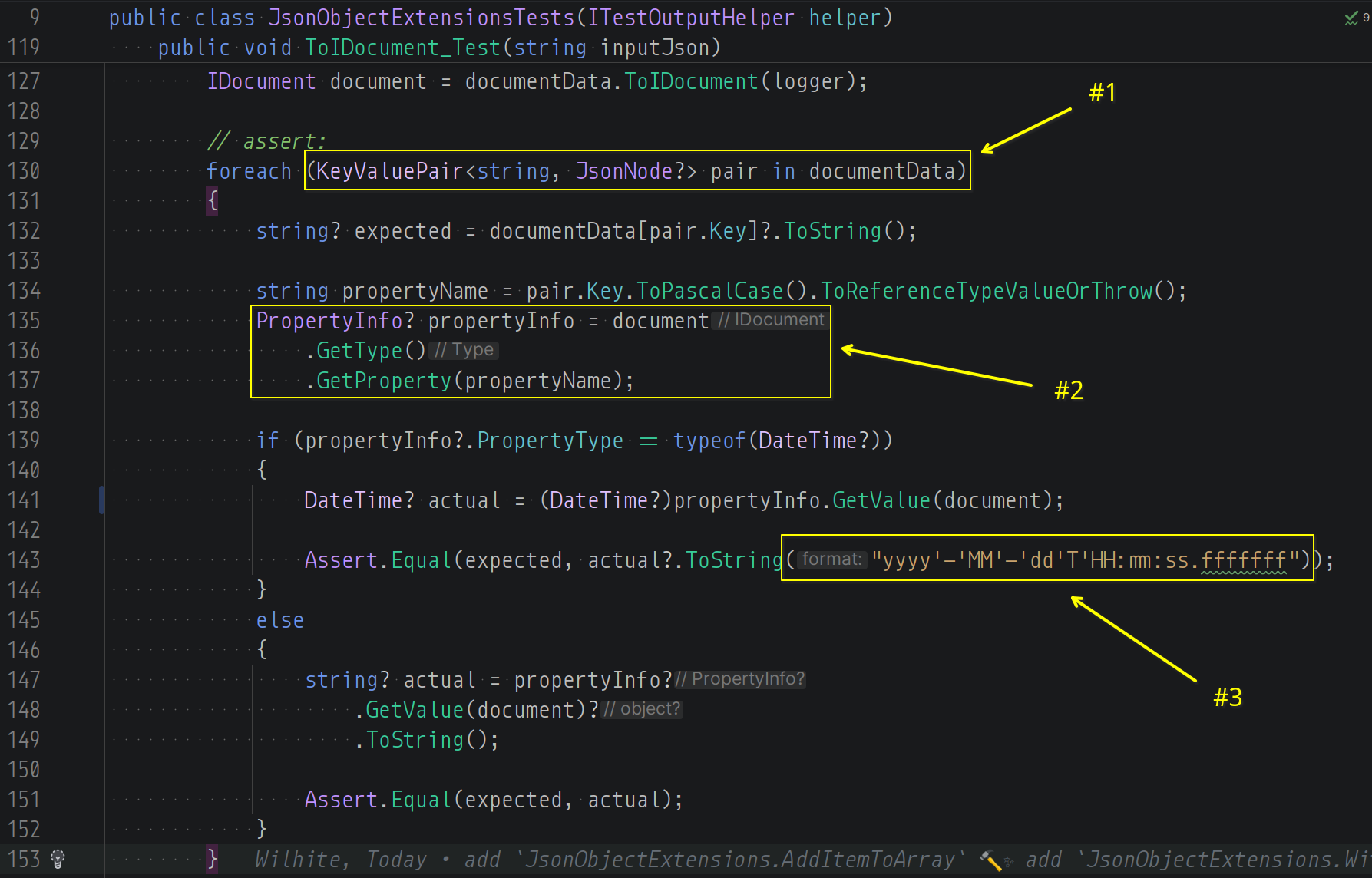Click the modified-line change marker at line 141
1372x878 pixels.
(102, 500)
